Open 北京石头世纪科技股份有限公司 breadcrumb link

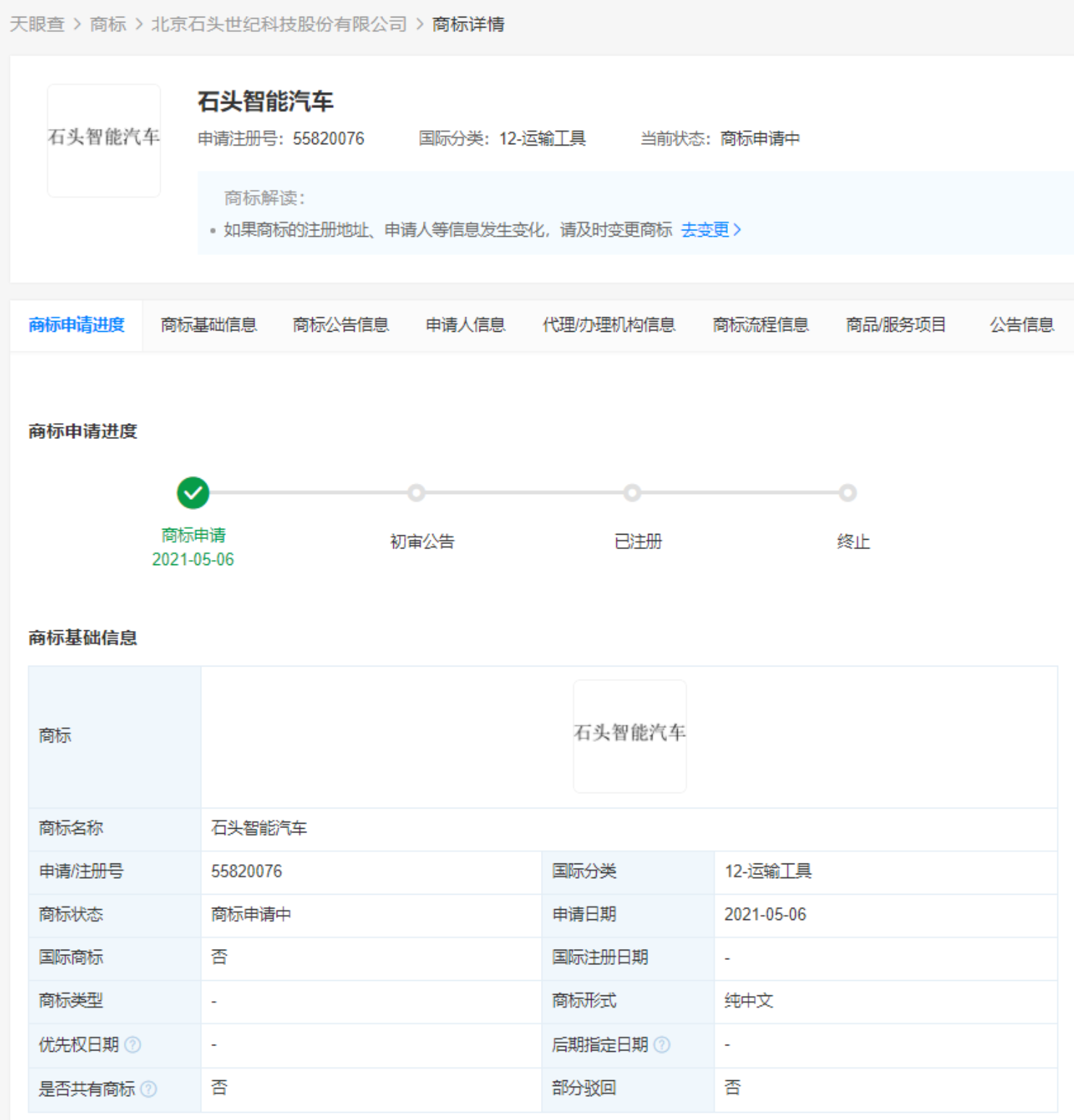click(279, 24)
